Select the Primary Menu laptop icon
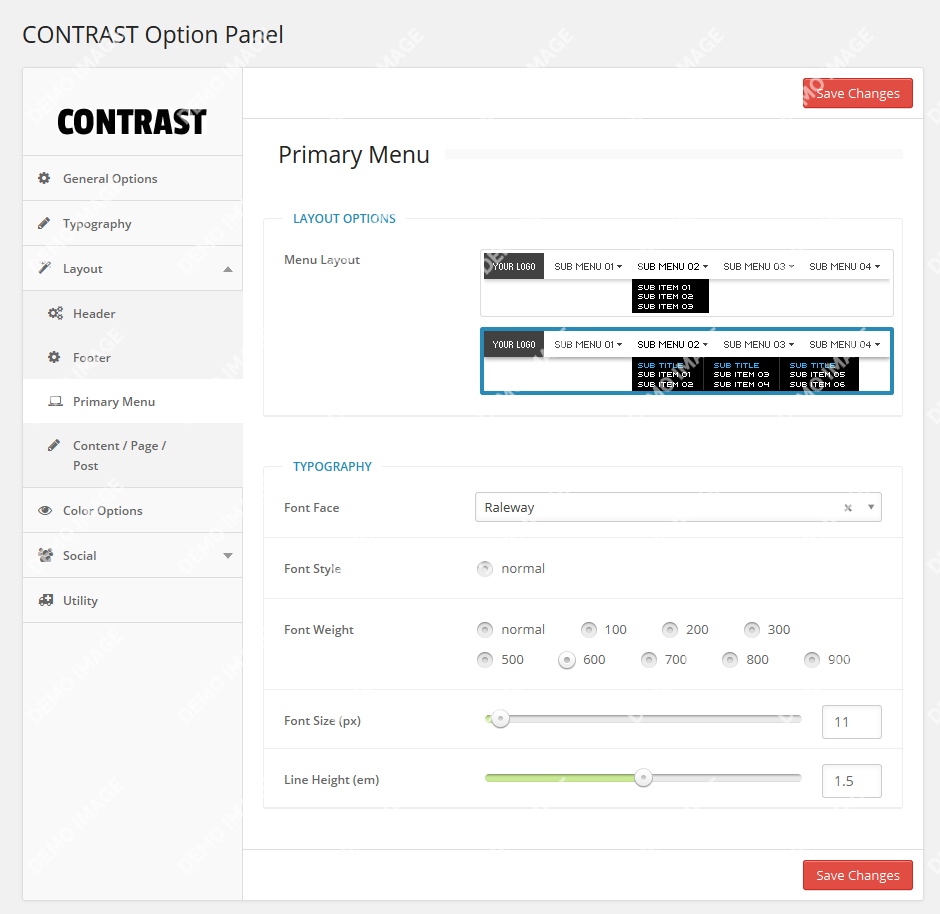Viewport: 940px width, 914px height. pyautogui.click(x=56, y=401)
